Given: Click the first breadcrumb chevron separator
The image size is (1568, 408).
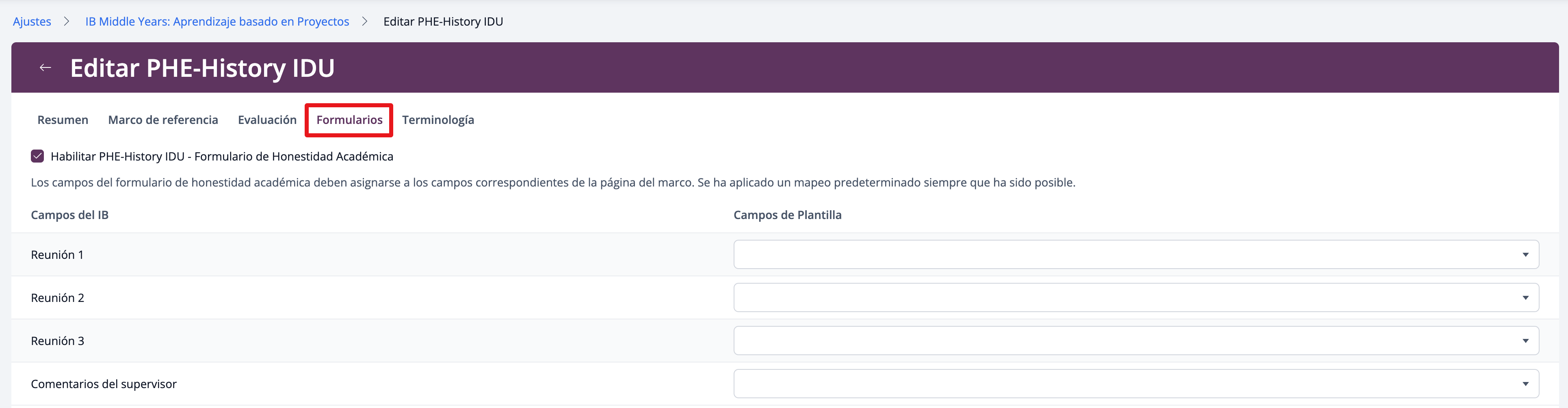Looking at the screenshot, I should coord(67,21).
